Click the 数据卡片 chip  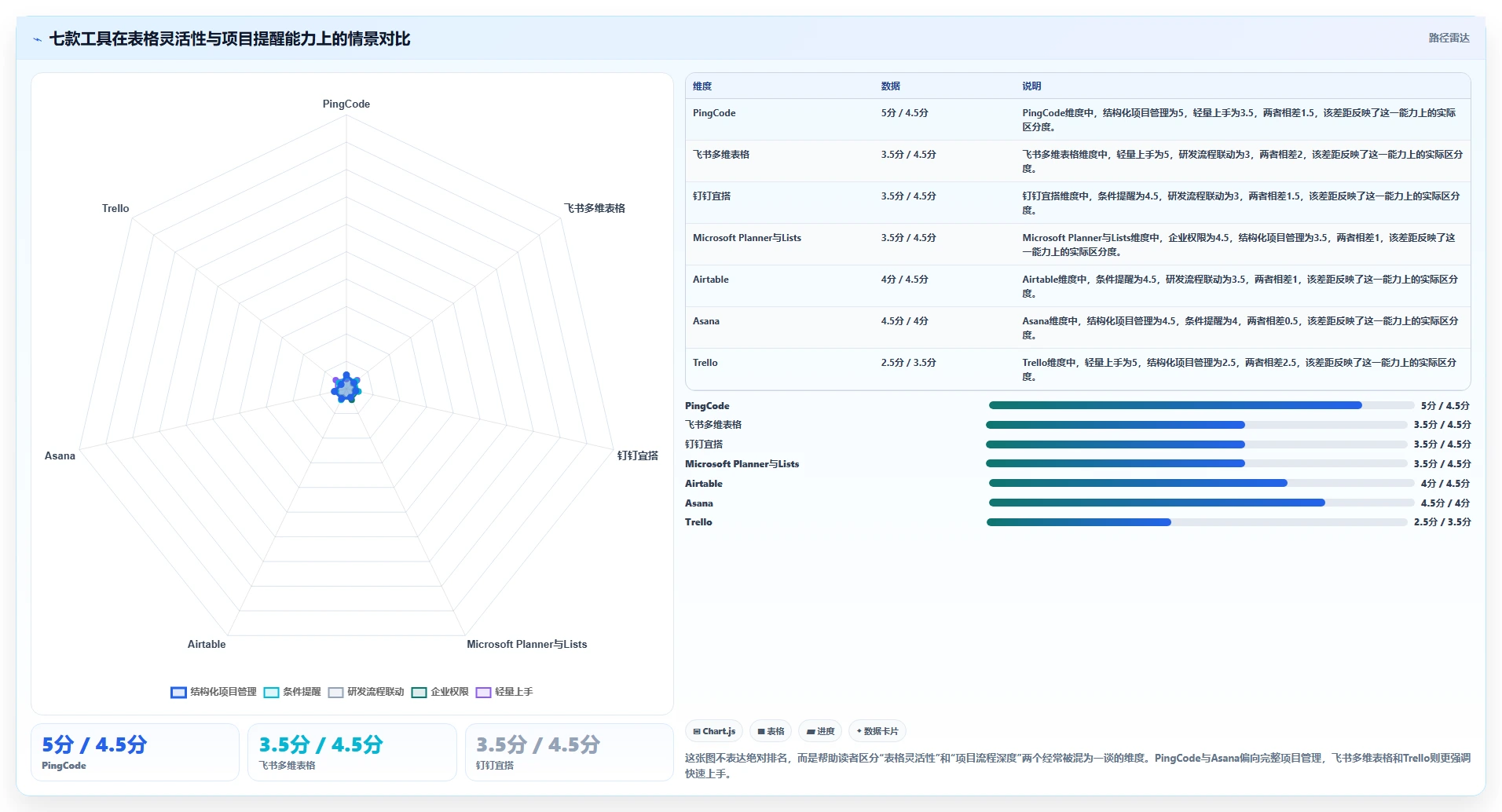pos(877,731)
